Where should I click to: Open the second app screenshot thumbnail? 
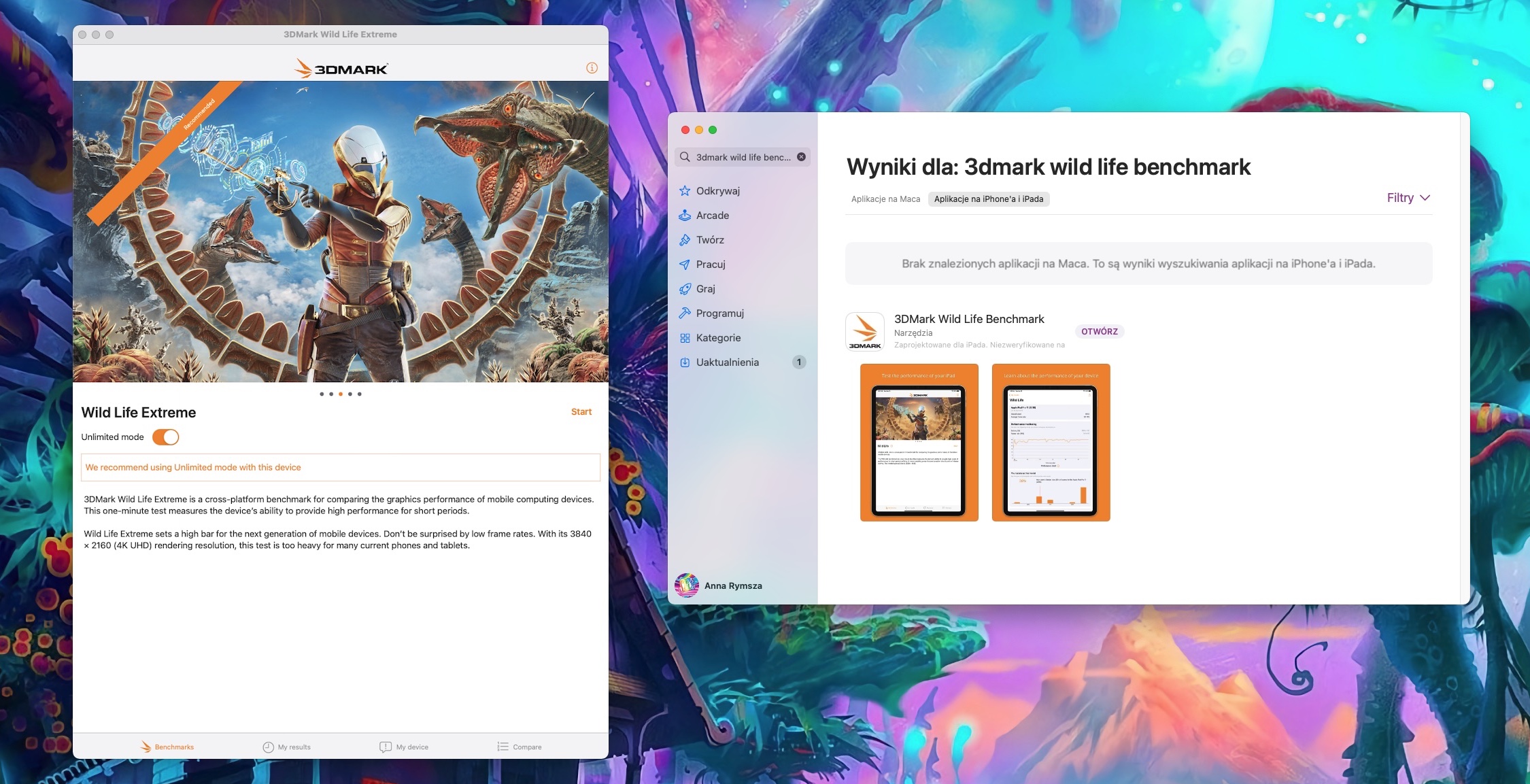pos(1051,443)
